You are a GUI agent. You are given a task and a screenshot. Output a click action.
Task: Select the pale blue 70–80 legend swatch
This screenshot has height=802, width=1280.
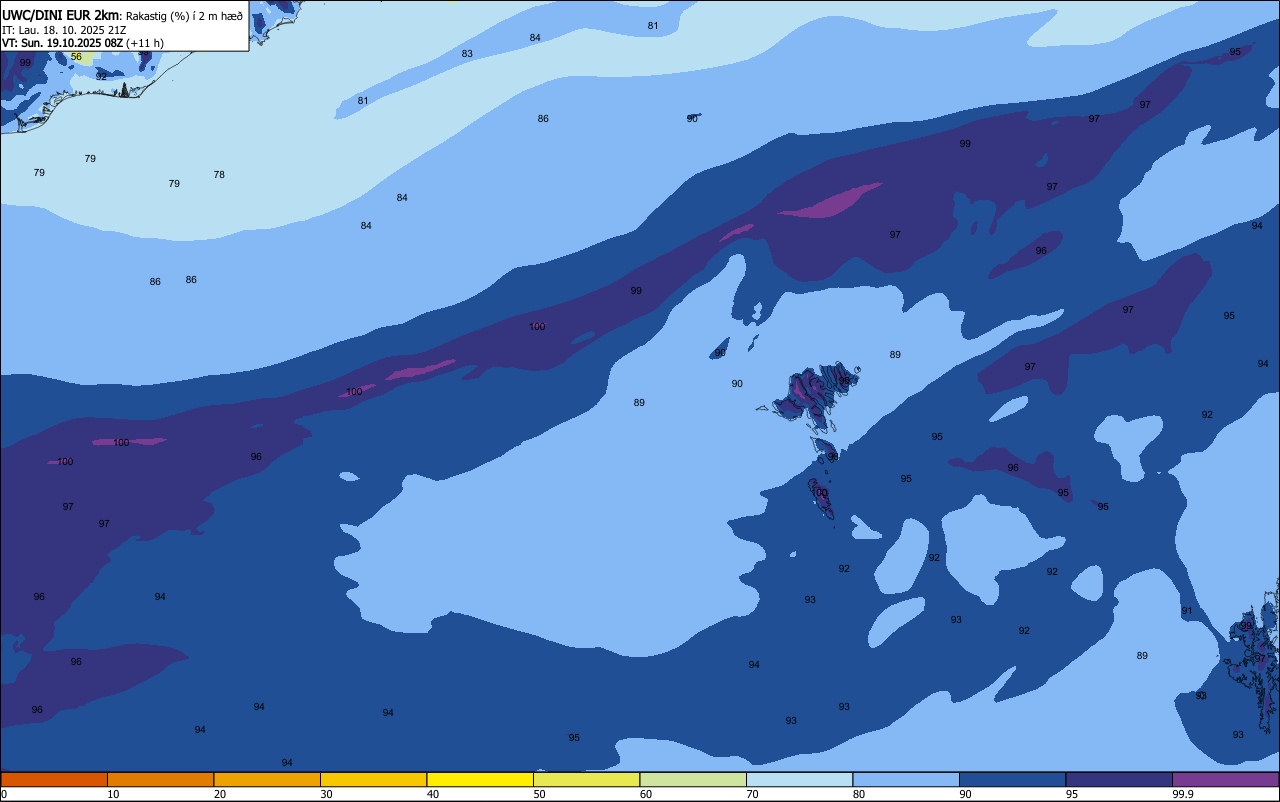(x=799, y=779)
